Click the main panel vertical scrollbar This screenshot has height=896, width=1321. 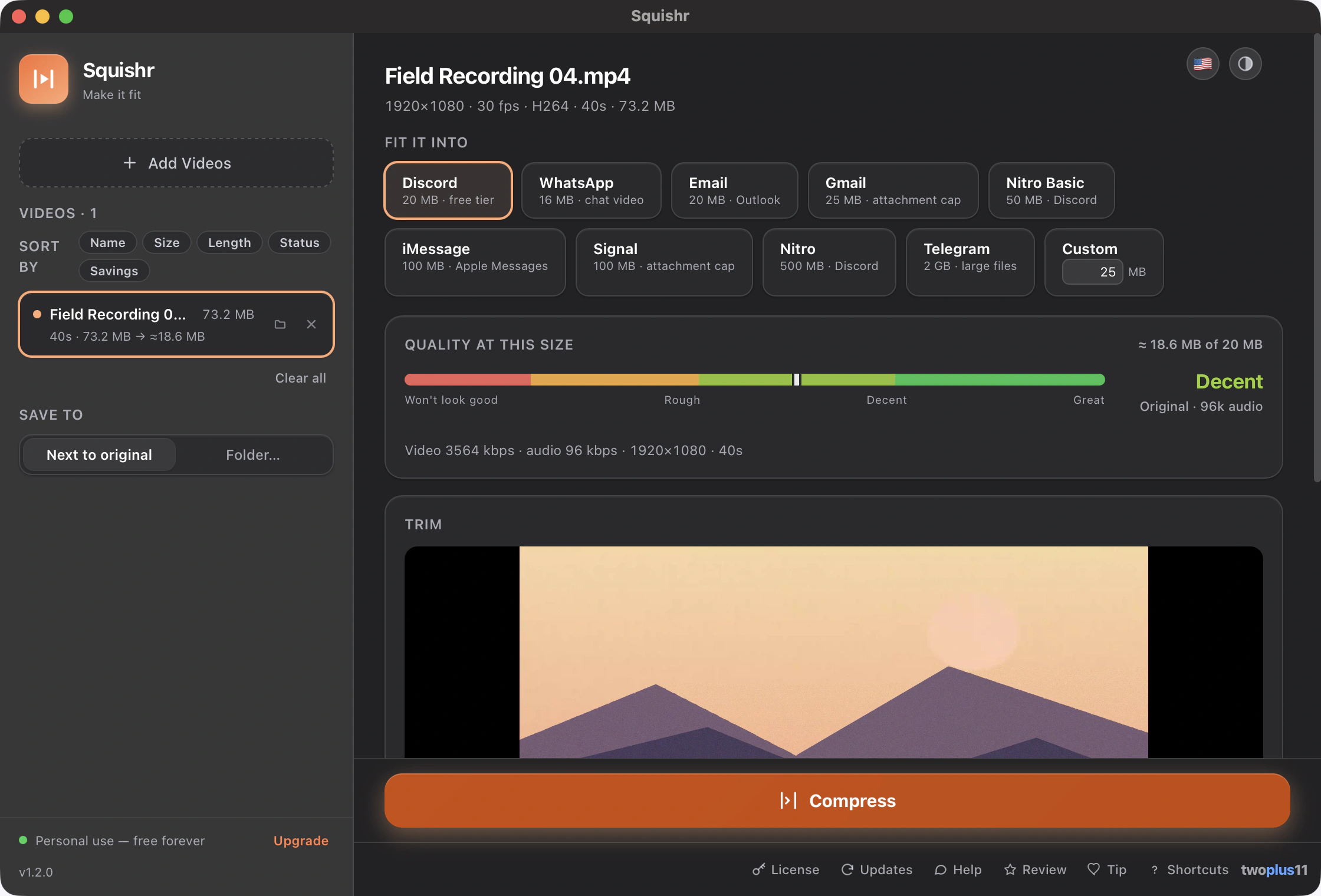point(1316,258)
